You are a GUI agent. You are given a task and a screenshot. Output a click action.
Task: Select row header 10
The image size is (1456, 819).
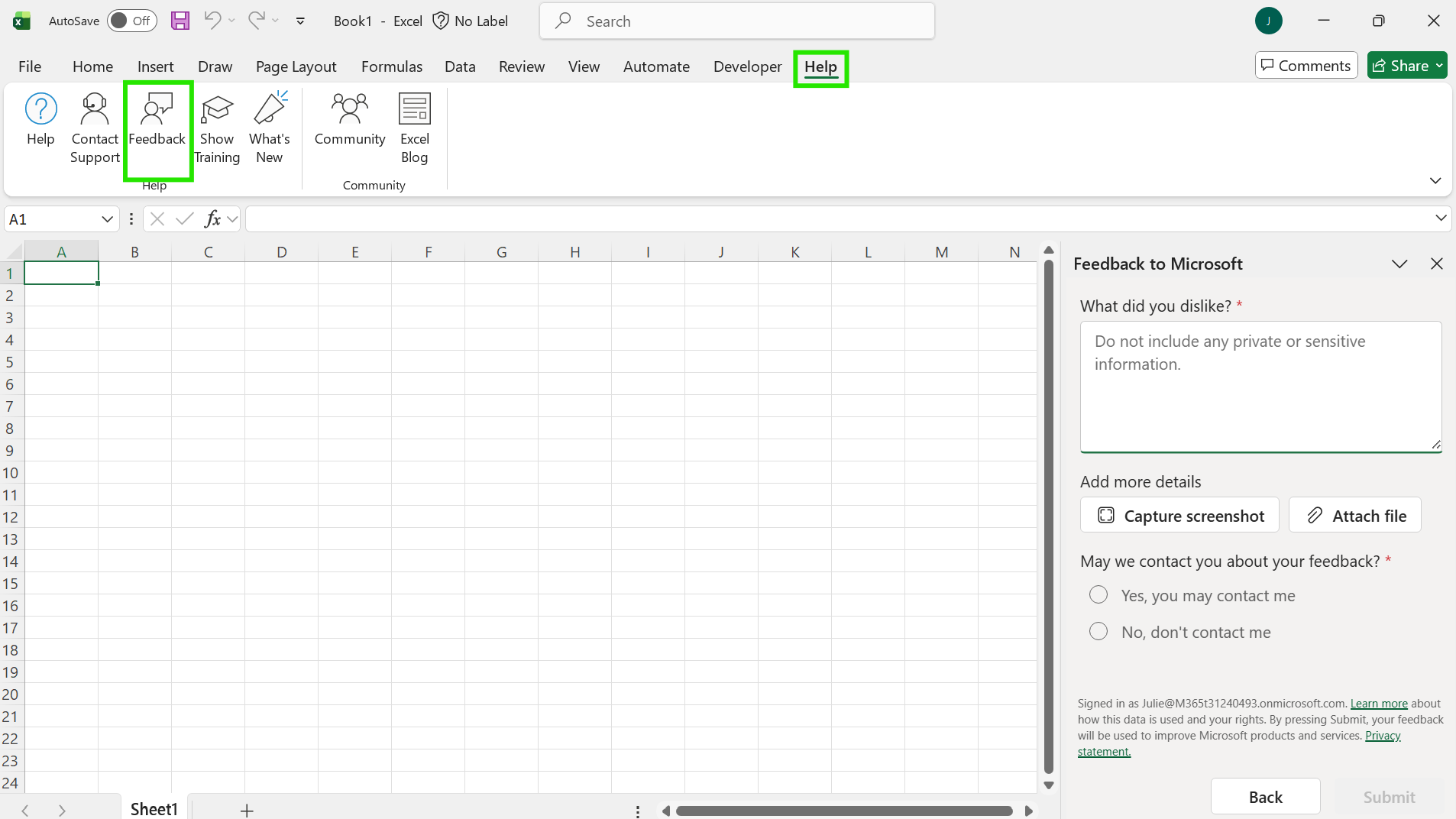(11, 473)
